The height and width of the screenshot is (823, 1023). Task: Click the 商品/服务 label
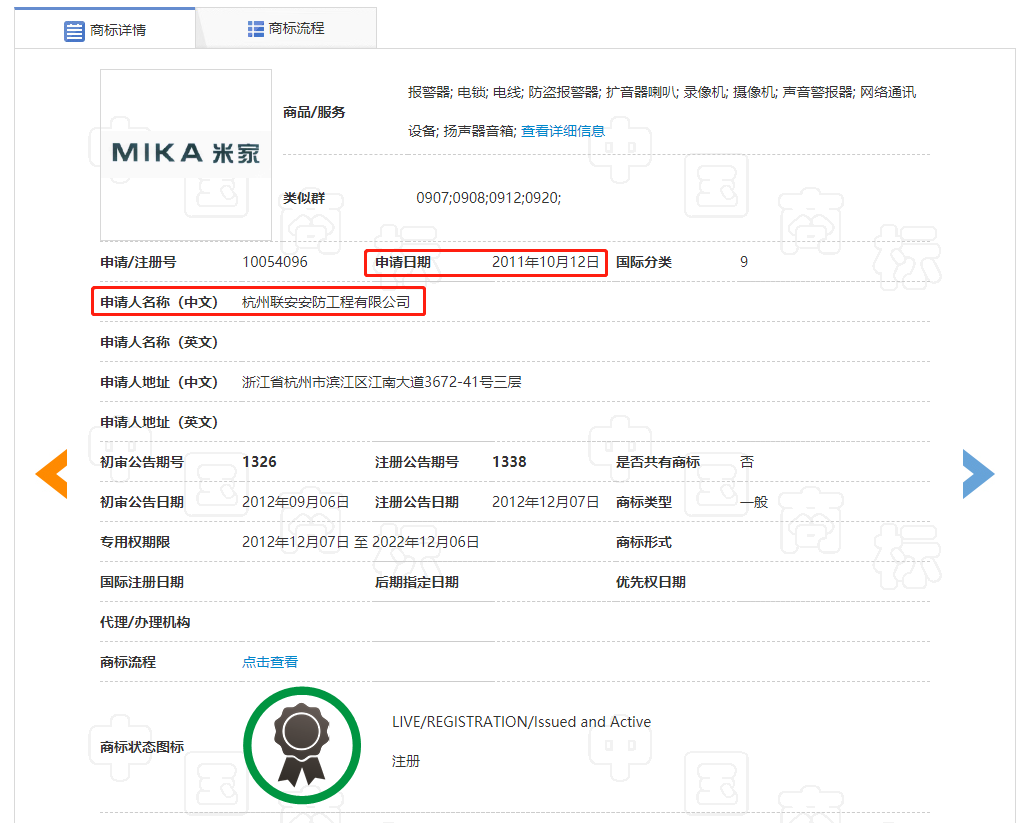314,112
